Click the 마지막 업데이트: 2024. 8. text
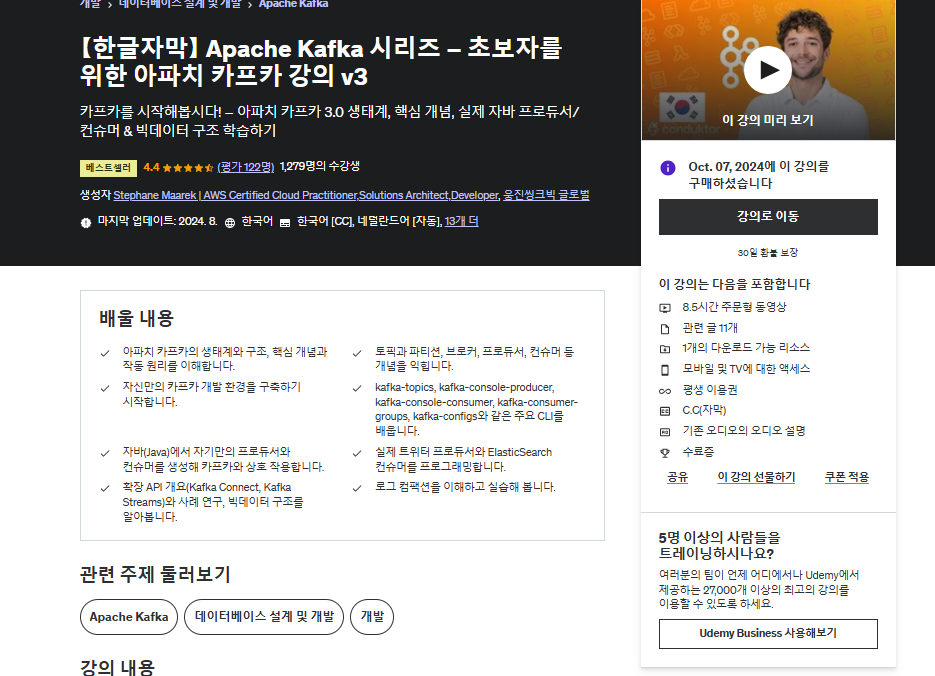This screenshot has width=935, height=676. click(157, 221)
